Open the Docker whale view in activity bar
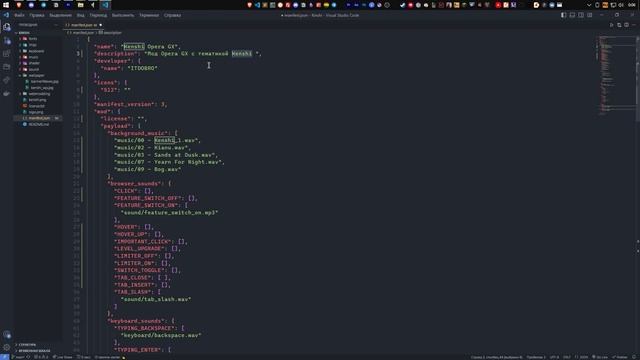This screenshot has height=360, width=640. click(7, 93)
